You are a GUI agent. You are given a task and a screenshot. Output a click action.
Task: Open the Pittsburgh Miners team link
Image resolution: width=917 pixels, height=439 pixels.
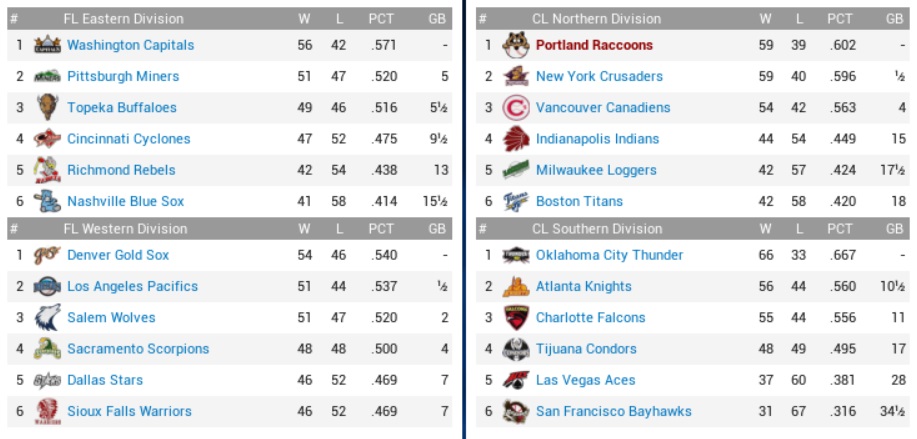(x=123, y=76)
